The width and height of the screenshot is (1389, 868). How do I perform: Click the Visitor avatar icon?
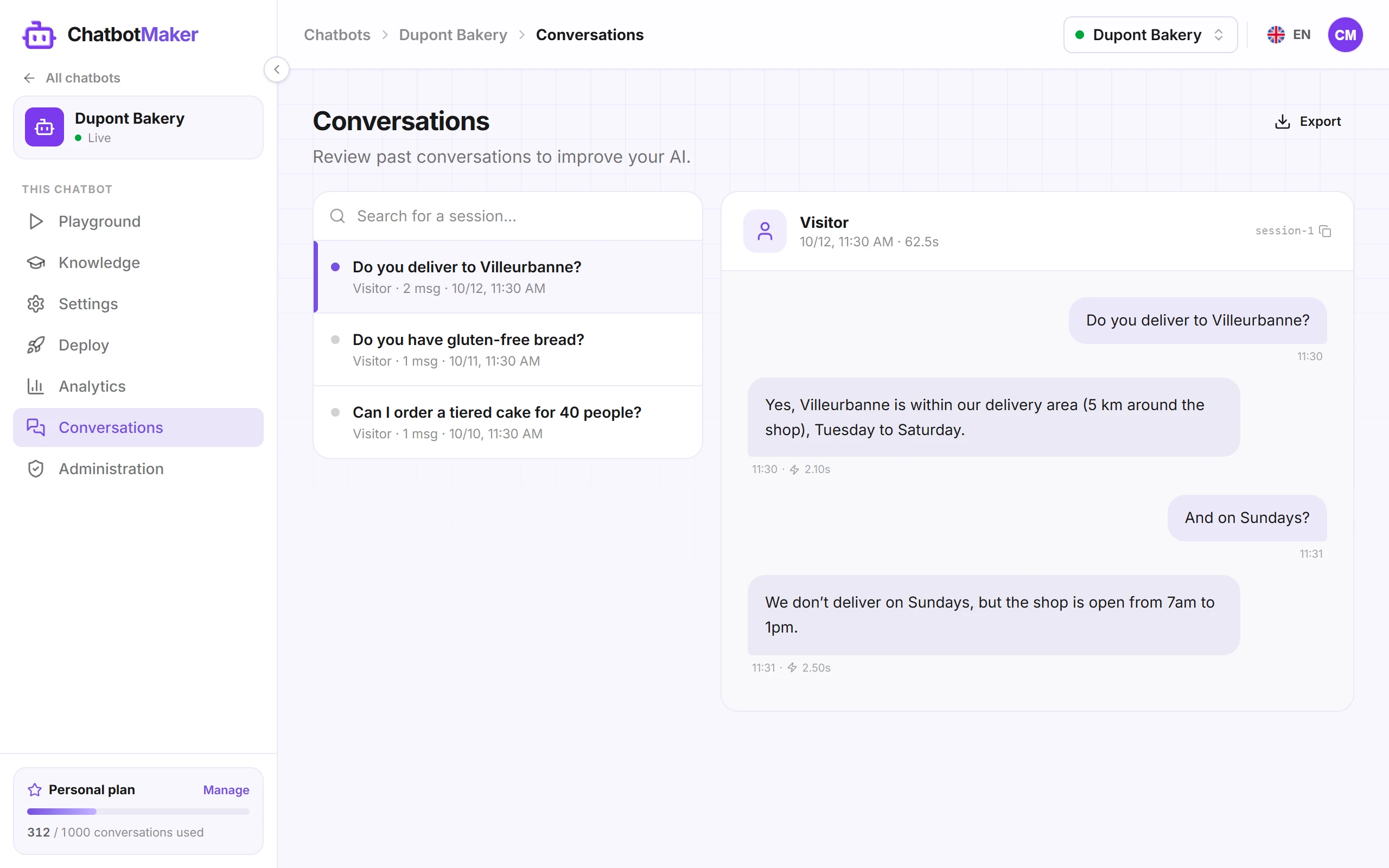click(765, 231)
